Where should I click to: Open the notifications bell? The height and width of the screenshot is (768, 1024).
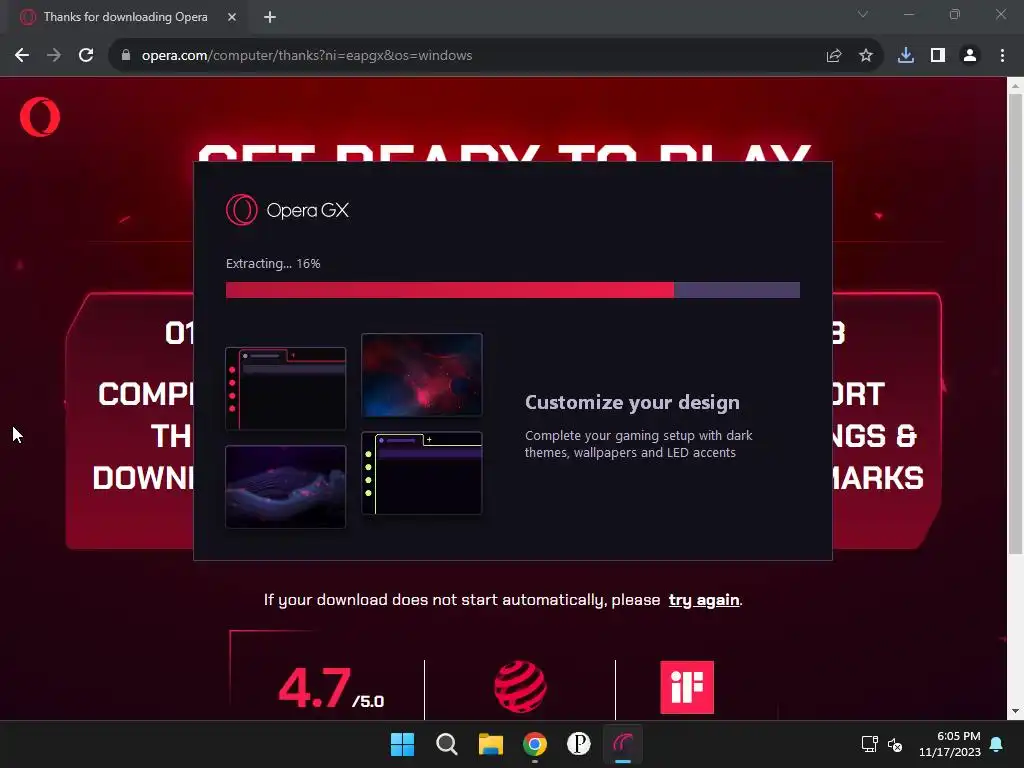click(x=996, y=744)
